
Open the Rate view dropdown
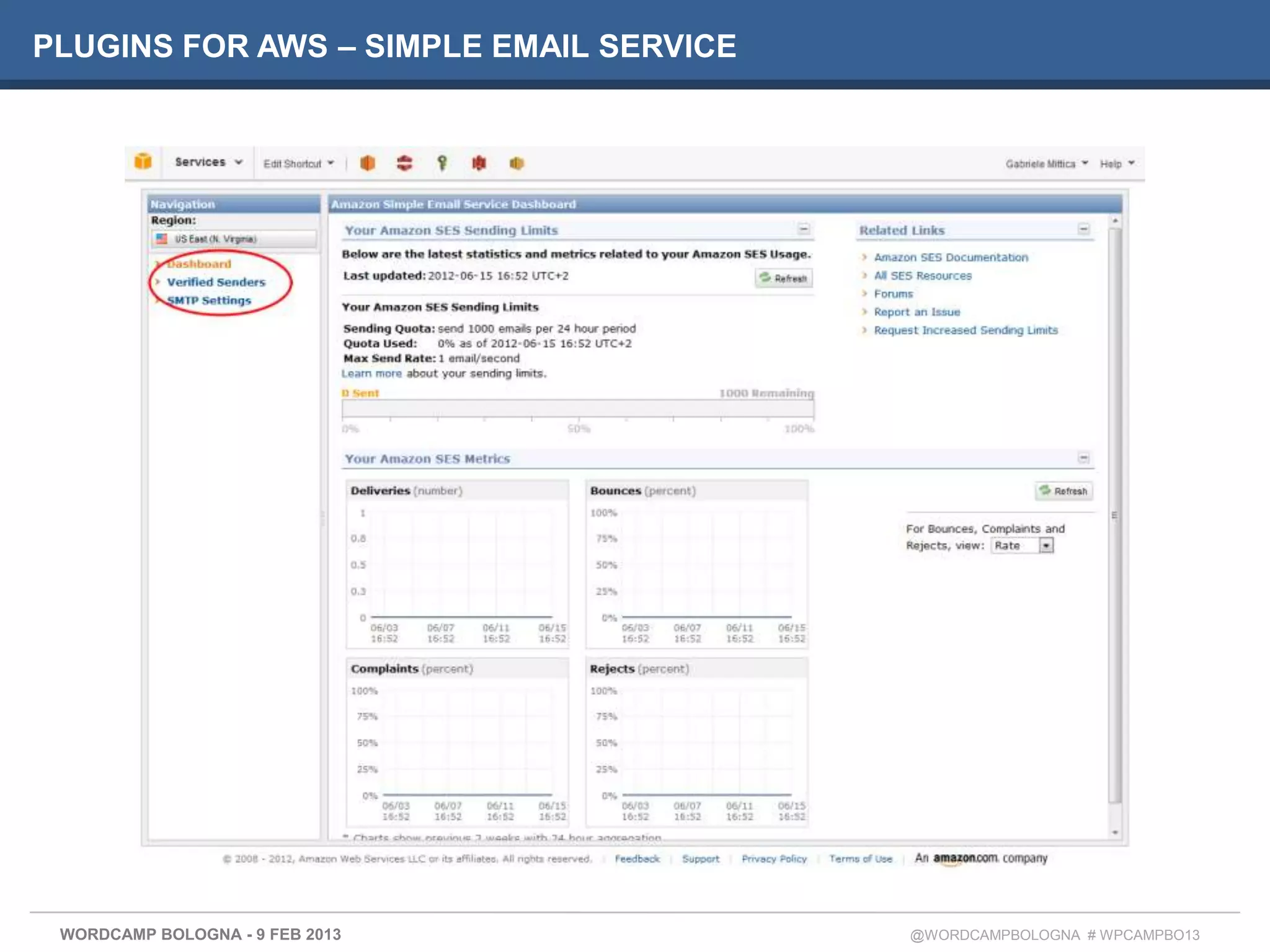1022,545
